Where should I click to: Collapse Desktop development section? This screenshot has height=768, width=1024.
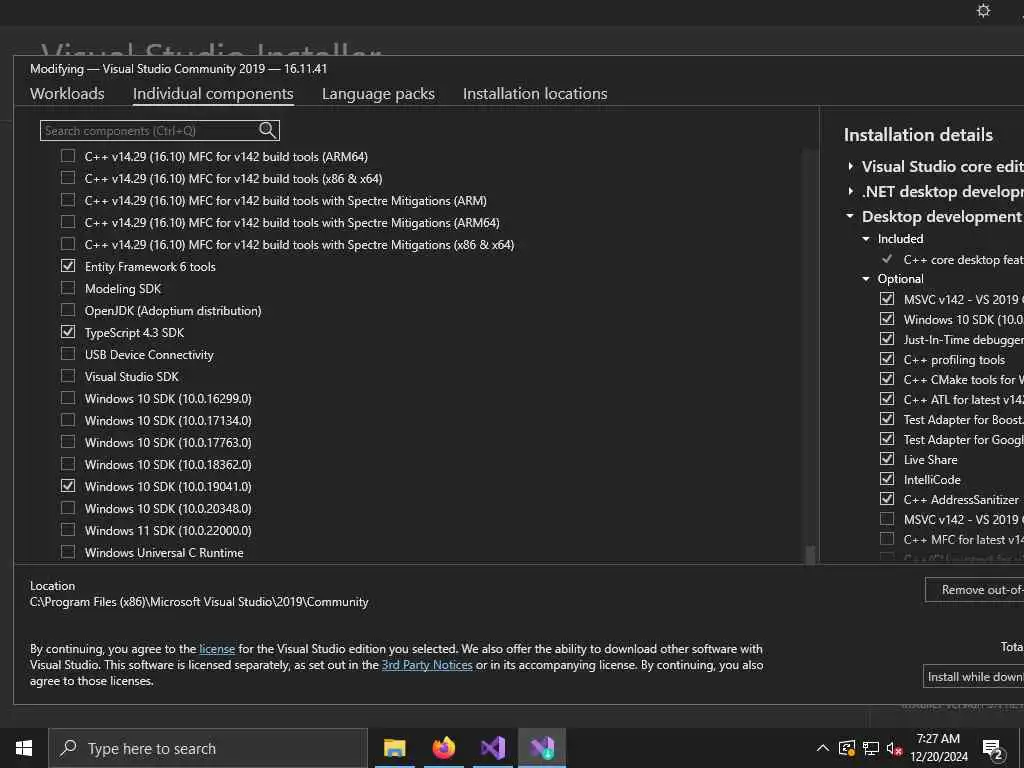click(850, 216)
